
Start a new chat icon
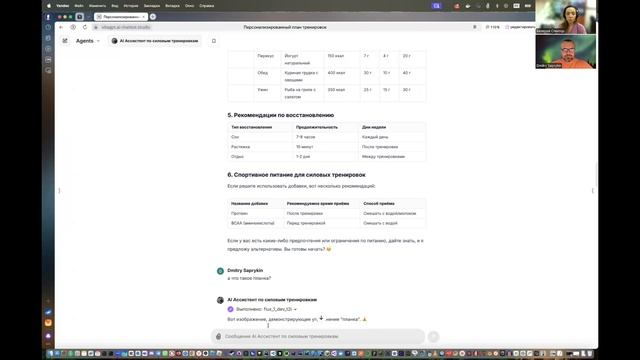(65, 41)
